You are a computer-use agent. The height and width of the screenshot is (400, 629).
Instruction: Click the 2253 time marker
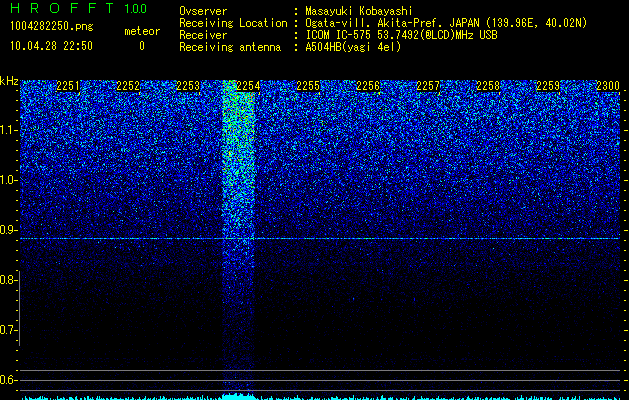[x=188, y=86]
